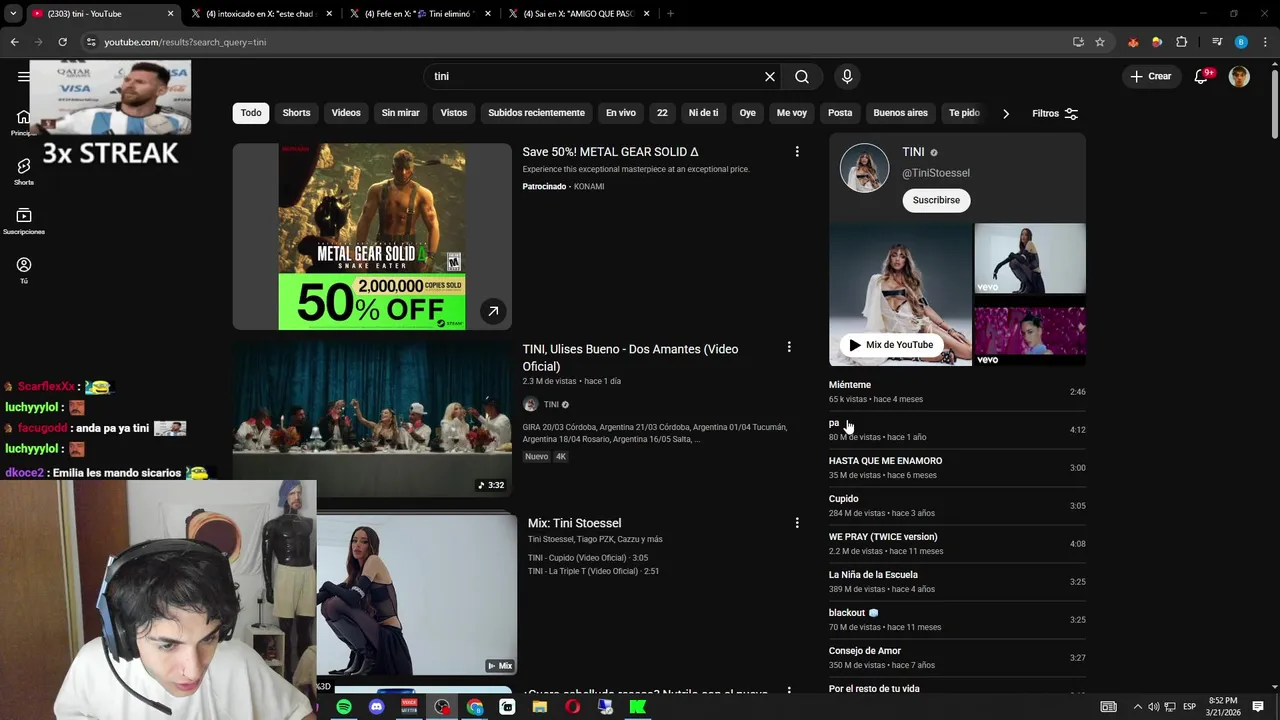
Task: Open Dos Amantes video title
Action: coord(630,357)
